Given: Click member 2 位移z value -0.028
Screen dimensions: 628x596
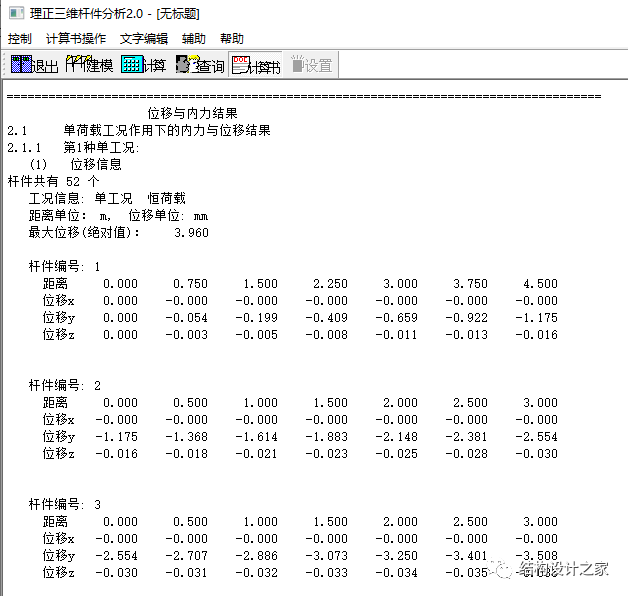Looking at the screenshot, I should 467,453.
